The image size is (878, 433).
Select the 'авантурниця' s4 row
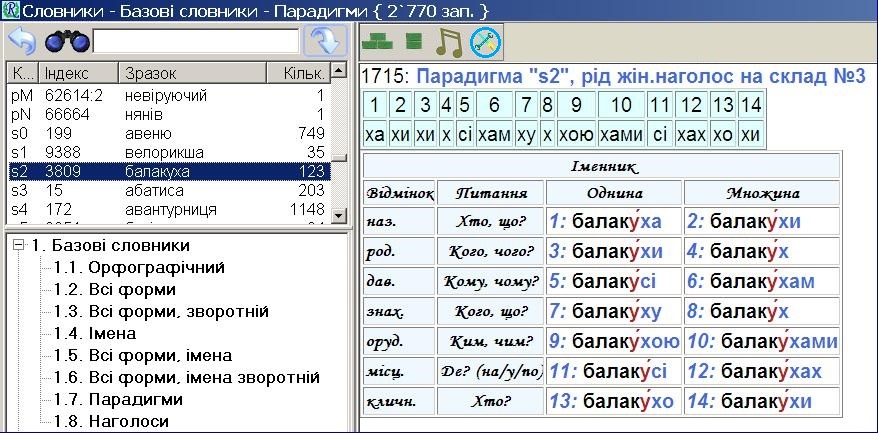click(169, 209)
